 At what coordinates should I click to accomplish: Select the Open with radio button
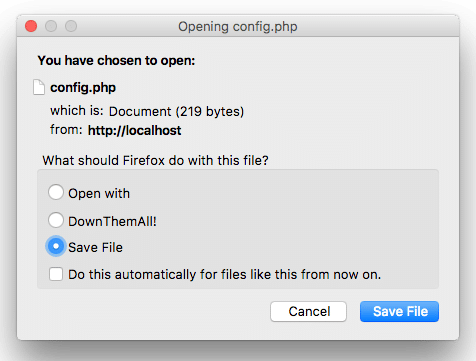click(56, 192)
